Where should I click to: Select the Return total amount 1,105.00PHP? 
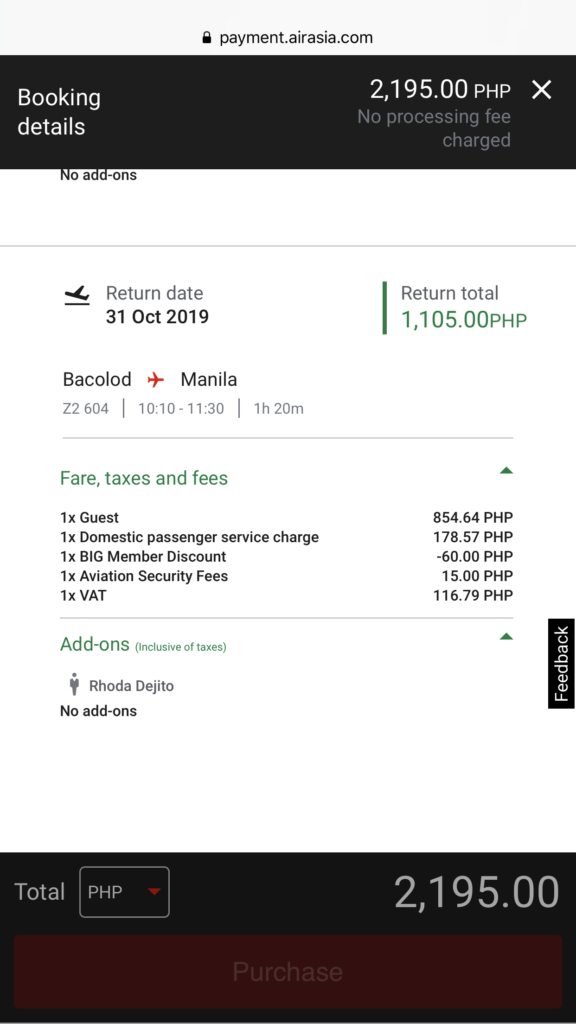pyautogui.click(x=464, y=320)
